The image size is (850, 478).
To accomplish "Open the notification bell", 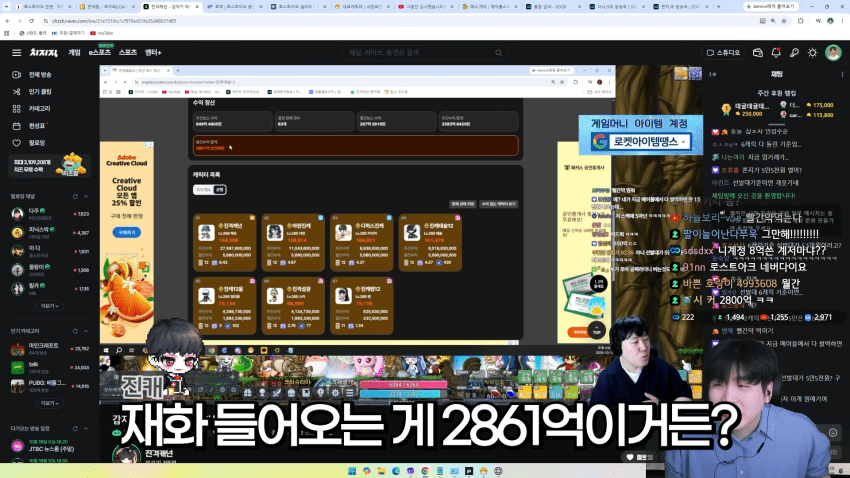I will point(776,53).
